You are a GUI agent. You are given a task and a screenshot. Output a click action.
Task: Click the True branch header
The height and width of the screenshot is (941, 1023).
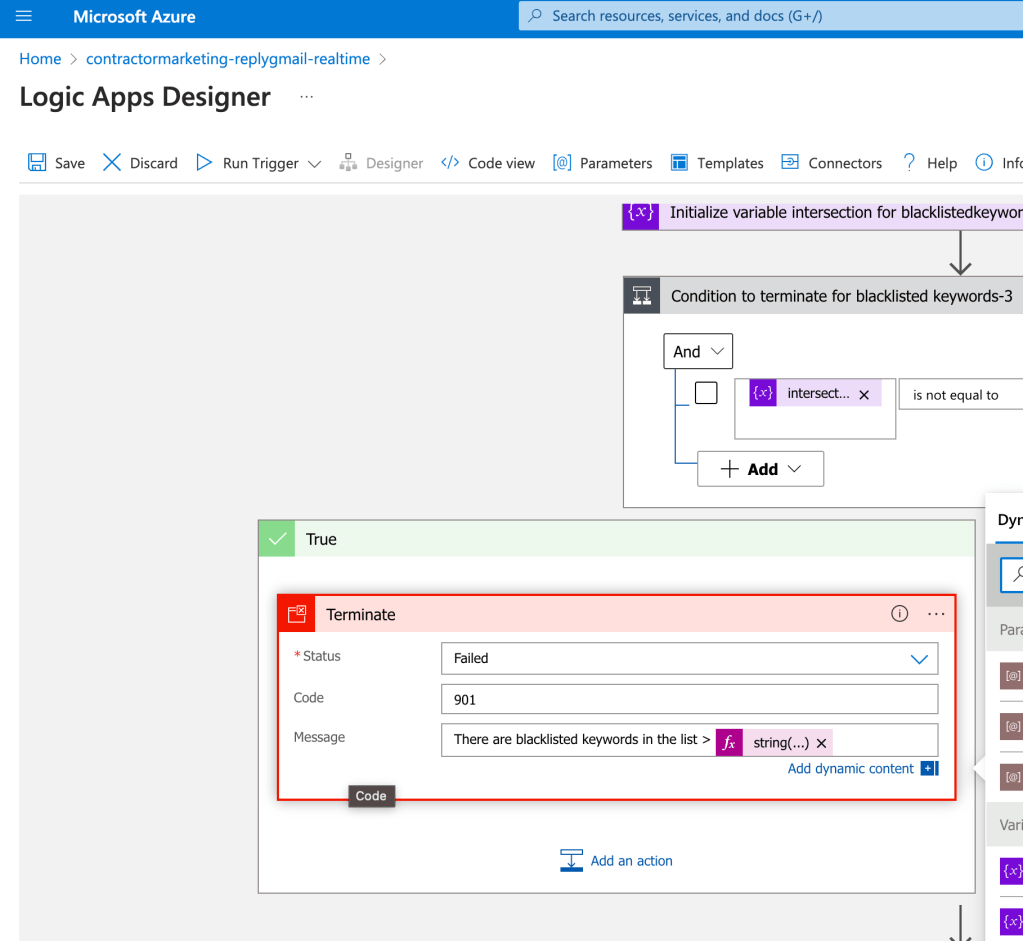[617, 538]
